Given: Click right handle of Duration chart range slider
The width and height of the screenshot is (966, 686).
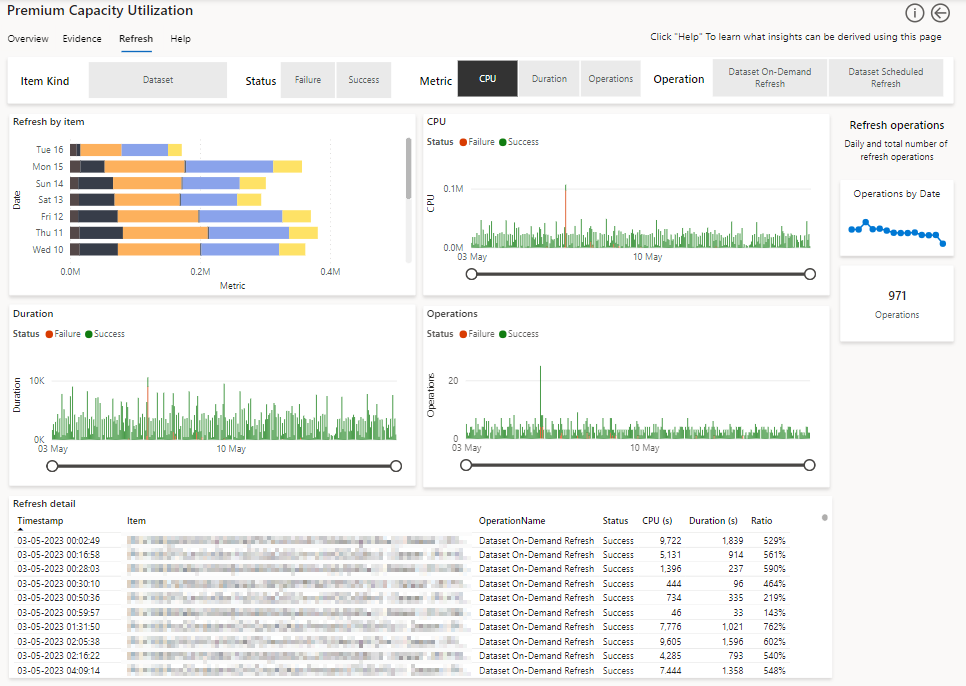Looking at the screenshot, I should point(396,466).
